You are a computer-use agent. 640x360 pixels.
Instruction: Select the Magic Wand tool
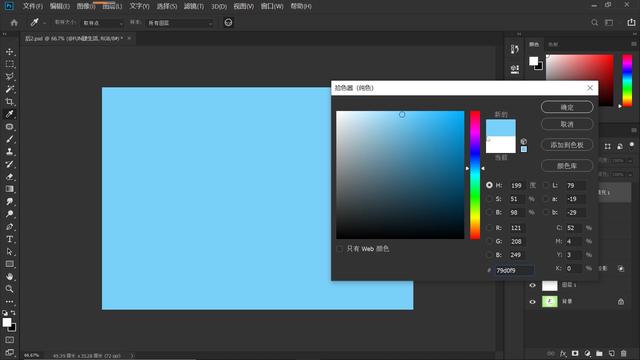(9, 89)
